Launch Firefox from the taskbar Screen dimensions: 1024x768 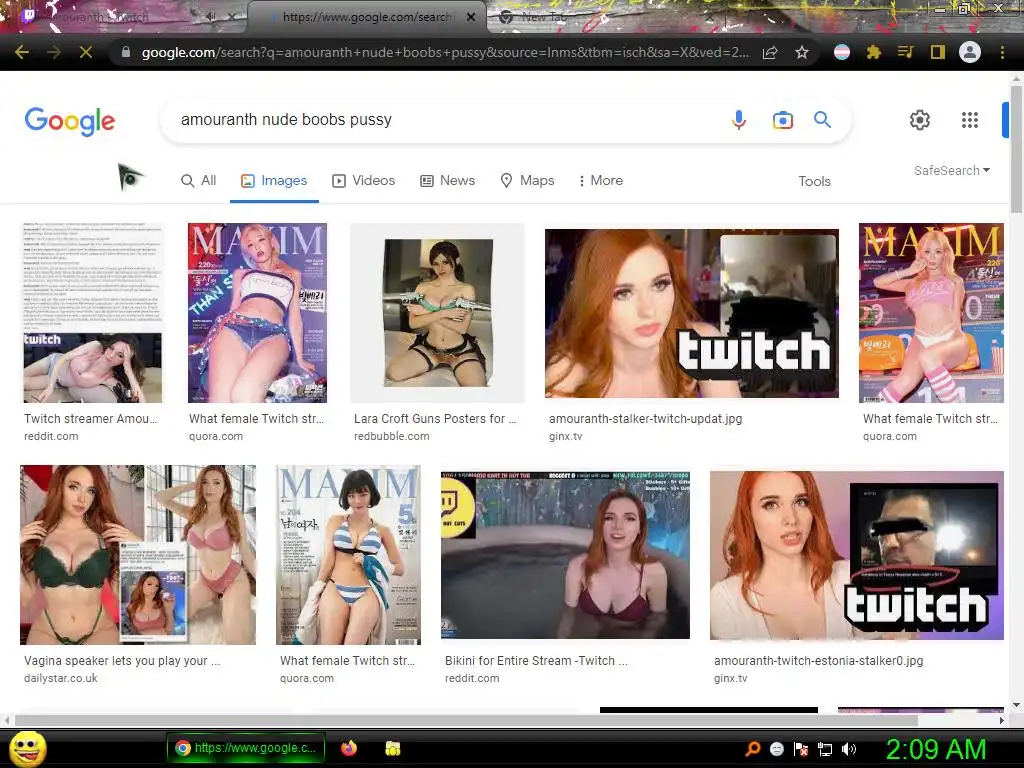tap(349, 748)
